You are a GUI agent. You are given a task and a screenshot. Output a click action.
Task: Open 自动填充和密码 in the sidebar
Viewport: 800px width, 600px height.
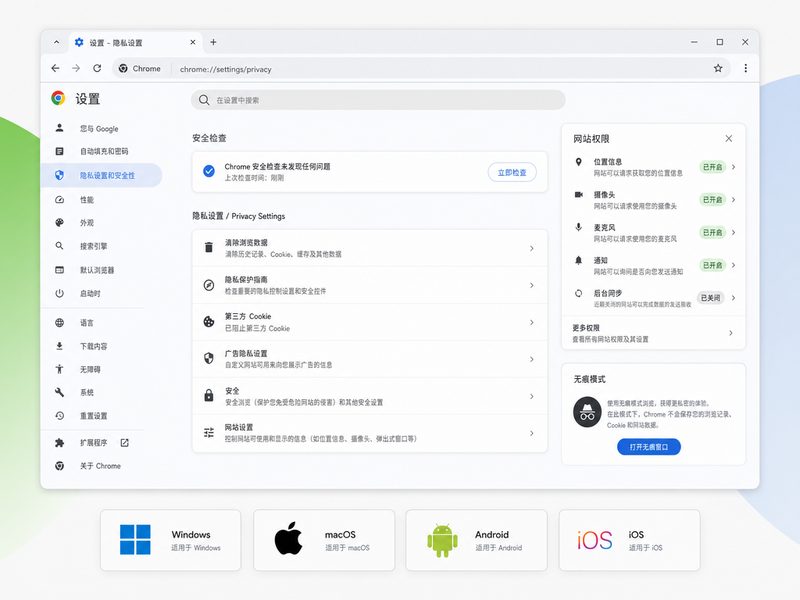point(104,151)
